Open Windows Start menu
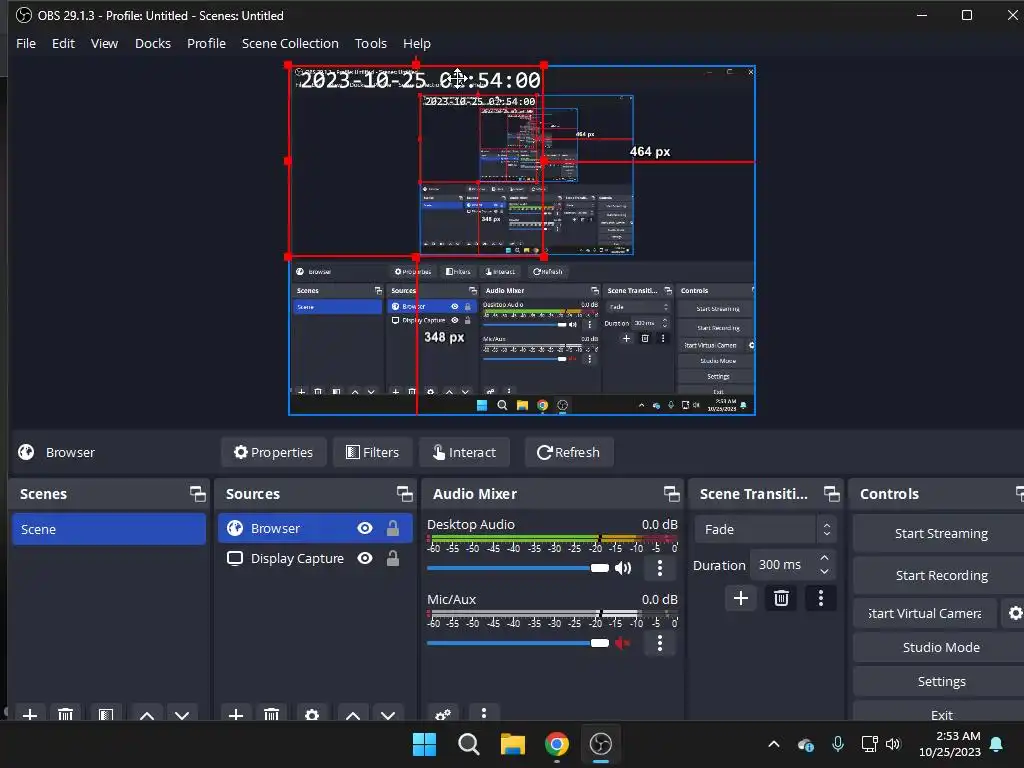The image size is (1024, 768). tap(424, 744)
